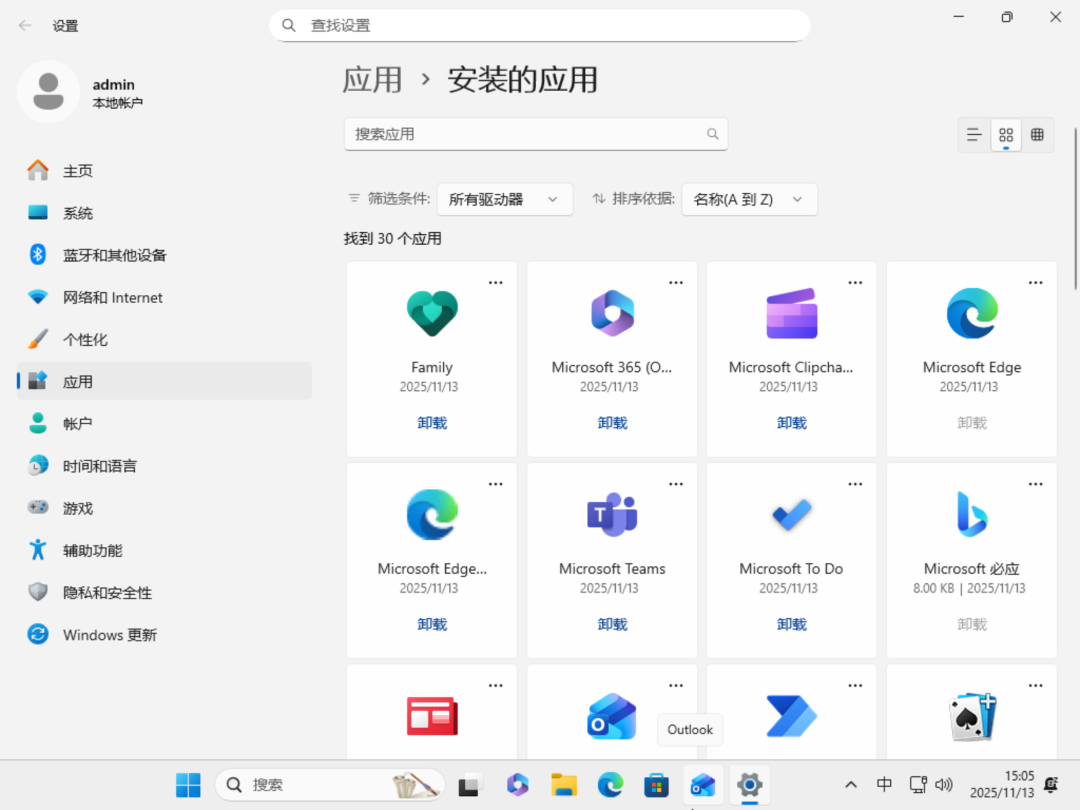Image resolution: width=1080 pixels, height=810 pixels.
Task: Open 系统 settings page
Action: click(165, 213)
